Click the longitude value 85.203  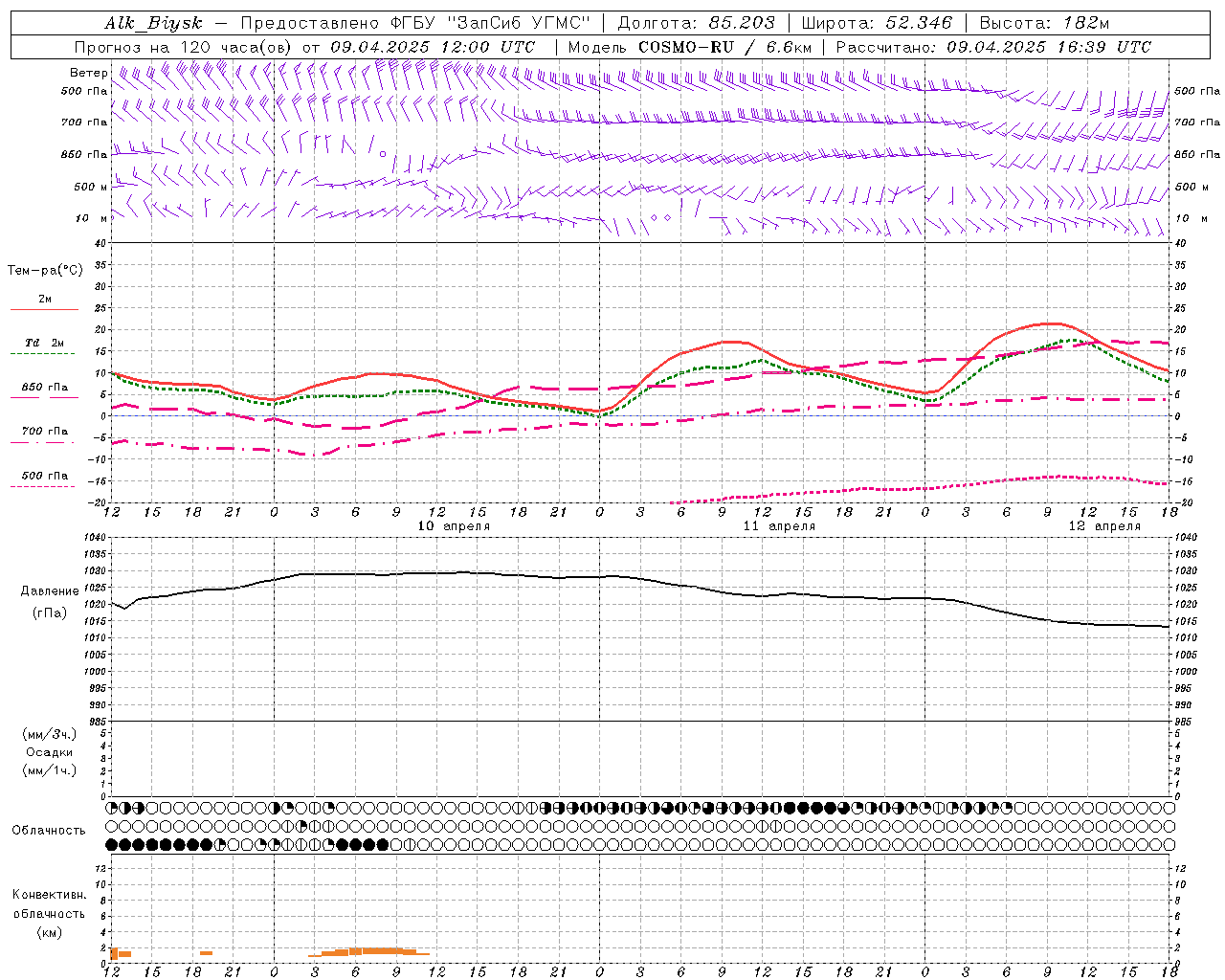(742, 23)
